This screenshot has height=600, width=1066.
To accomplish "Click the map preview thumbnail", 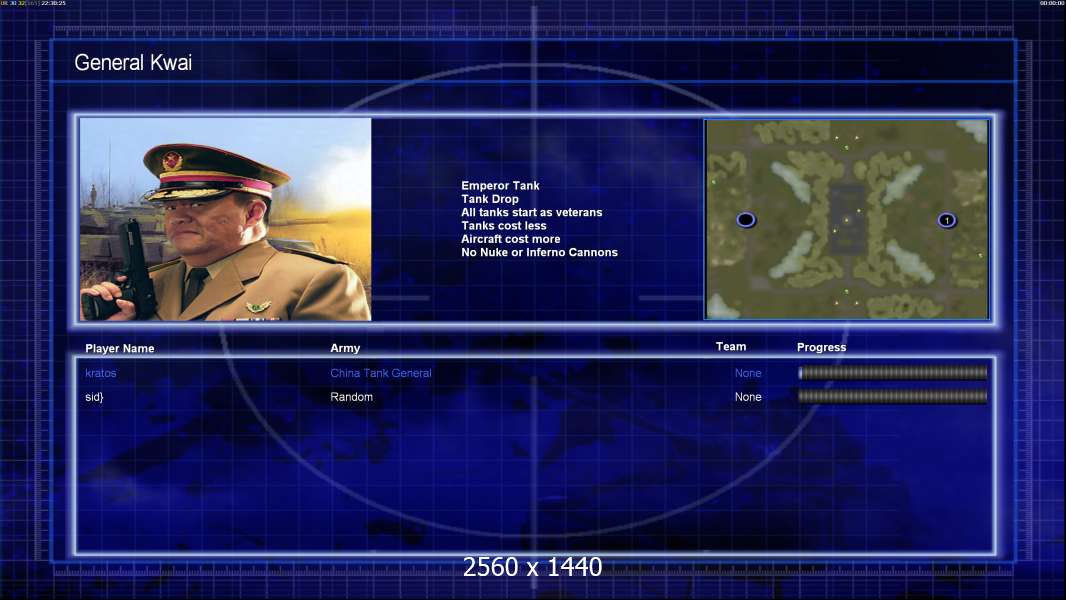I will [847, 219].
